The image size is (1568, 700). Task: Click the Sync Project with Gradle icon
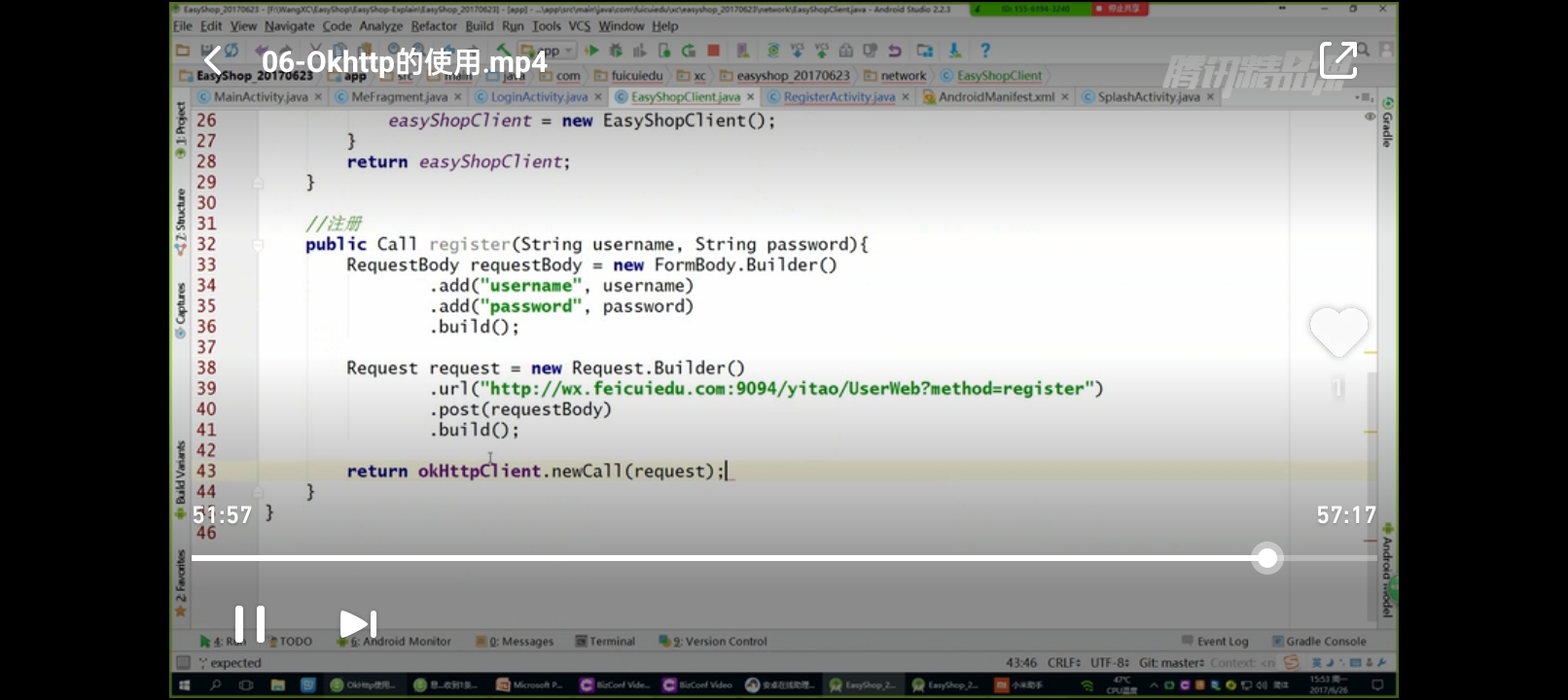[773, 51]
